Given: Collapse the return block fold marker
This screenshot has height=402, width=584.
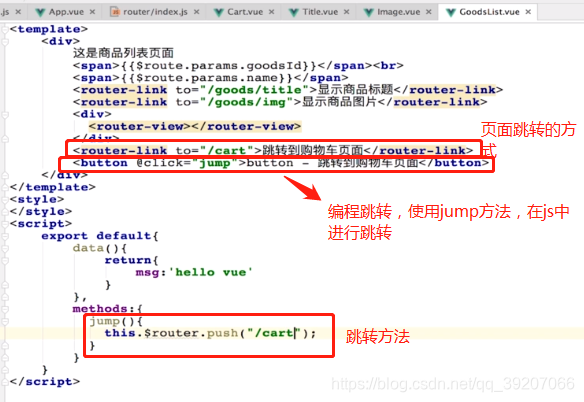Looking at the screenshot, I should [5, 260].
